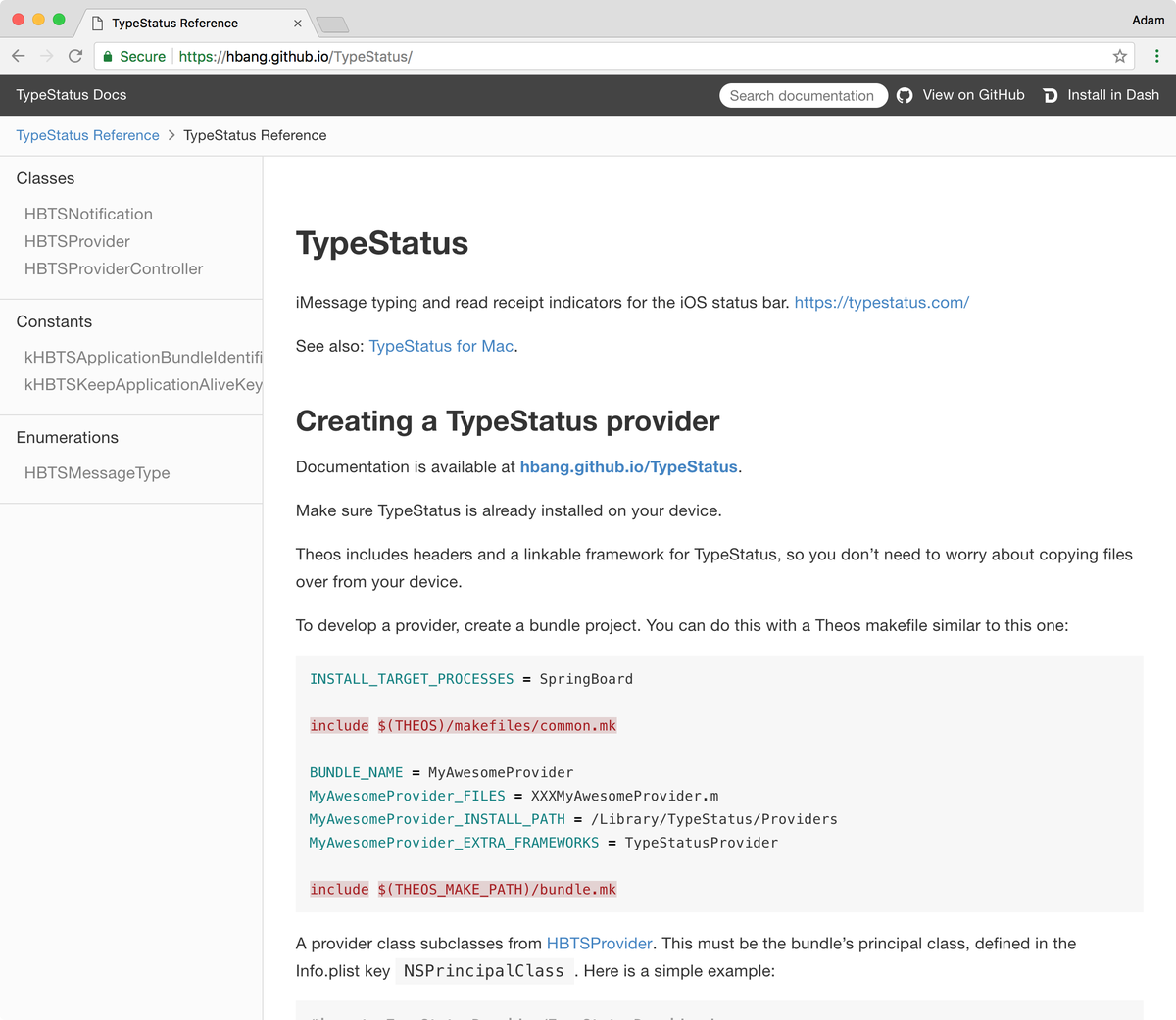
Task: Go back with the browser back arrow
Action: 19,56
